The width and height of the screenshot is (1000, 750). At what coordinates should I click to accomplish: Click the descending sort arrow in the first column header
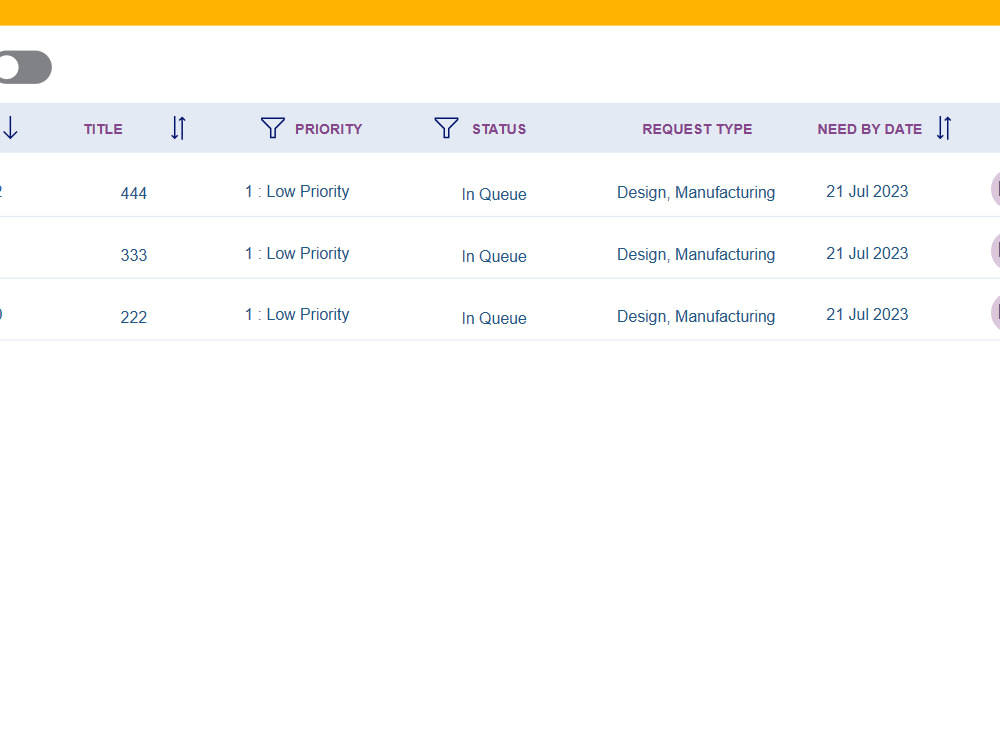(x=10, y=128)
